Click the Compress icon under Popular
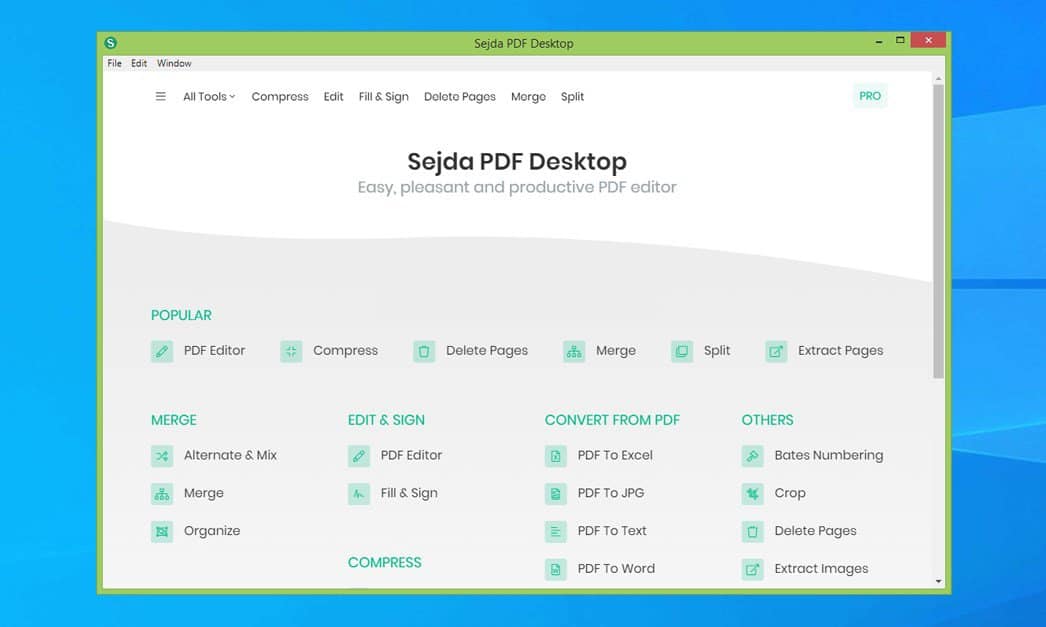Image resolution: width=1046 pixels, height=627 pixels. click(291, 351)
